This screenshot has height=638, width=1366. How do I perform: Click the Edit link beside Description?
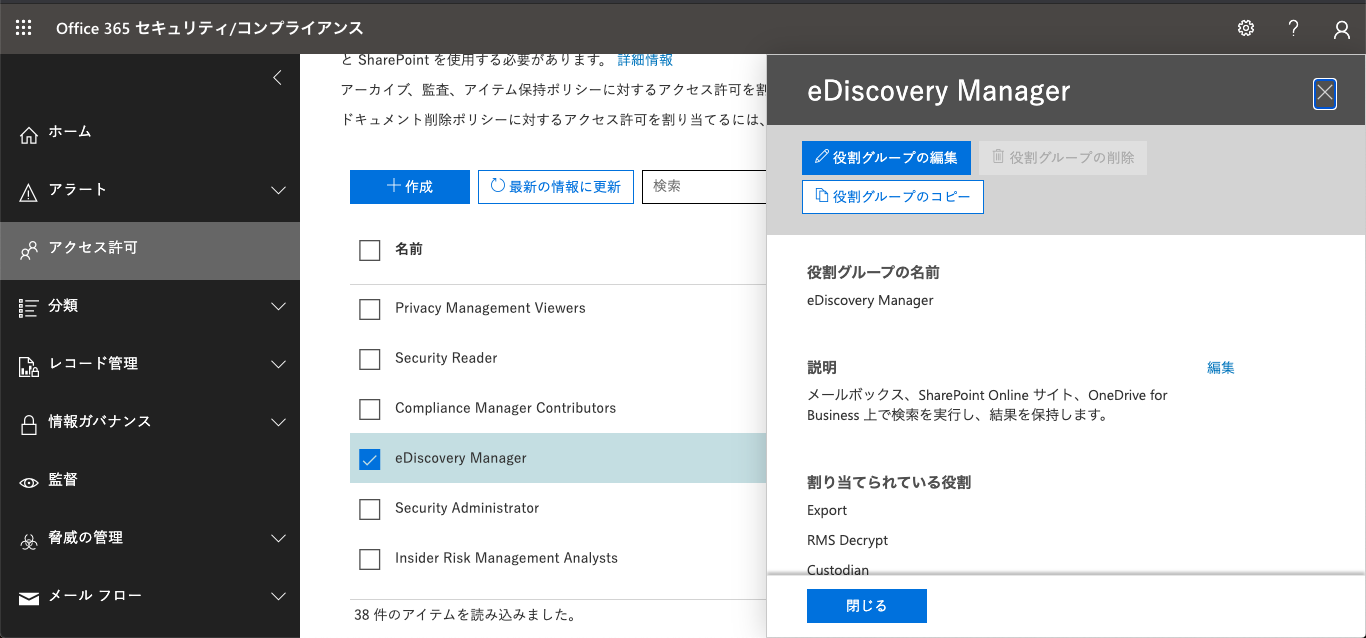click(x=1220, y=368)
